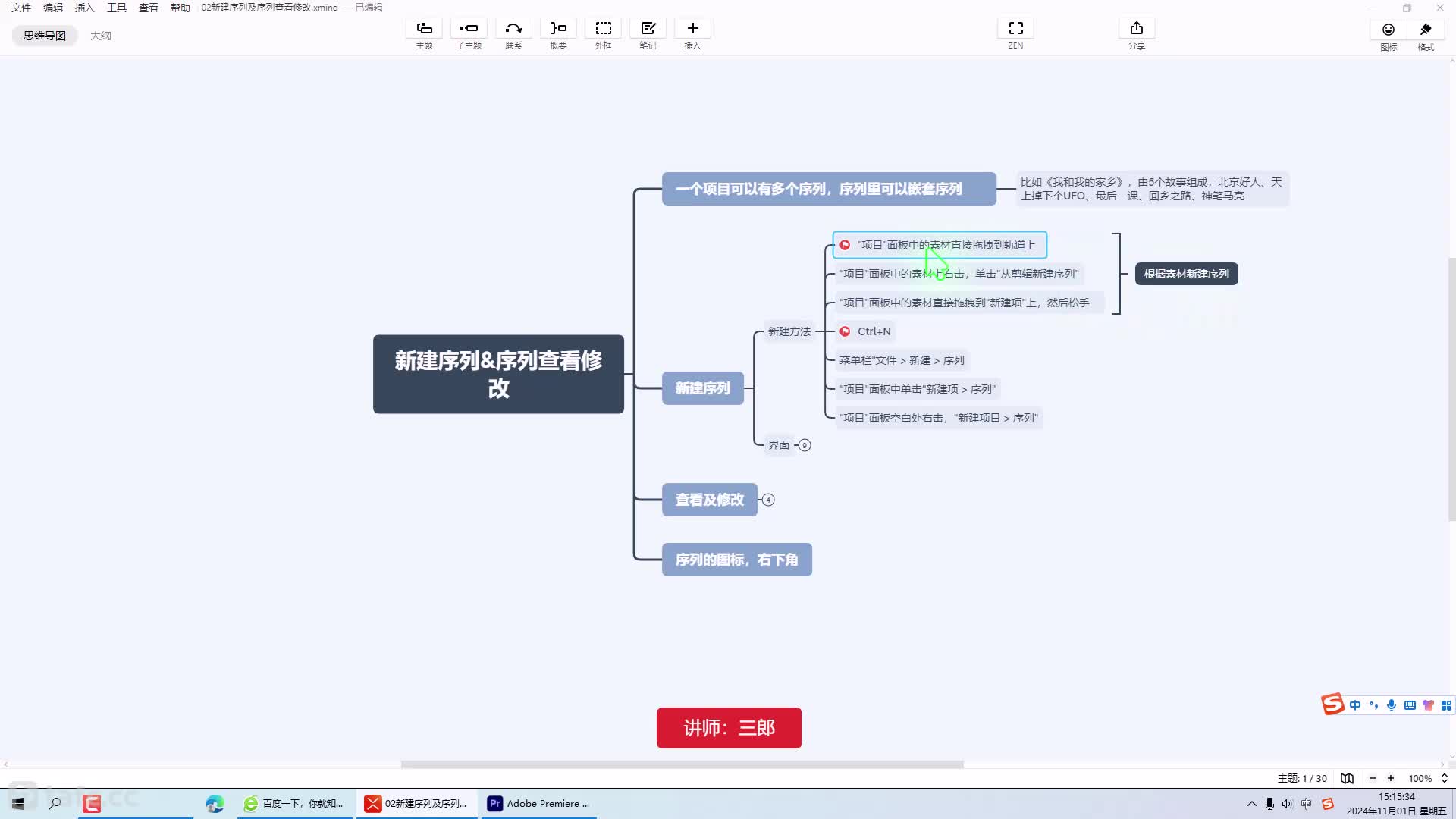The width and height of the screenshot is (1456, 819).
Task: Select topic 右击，单击"从剪辑新建序列"
Action: coord(959,274)
